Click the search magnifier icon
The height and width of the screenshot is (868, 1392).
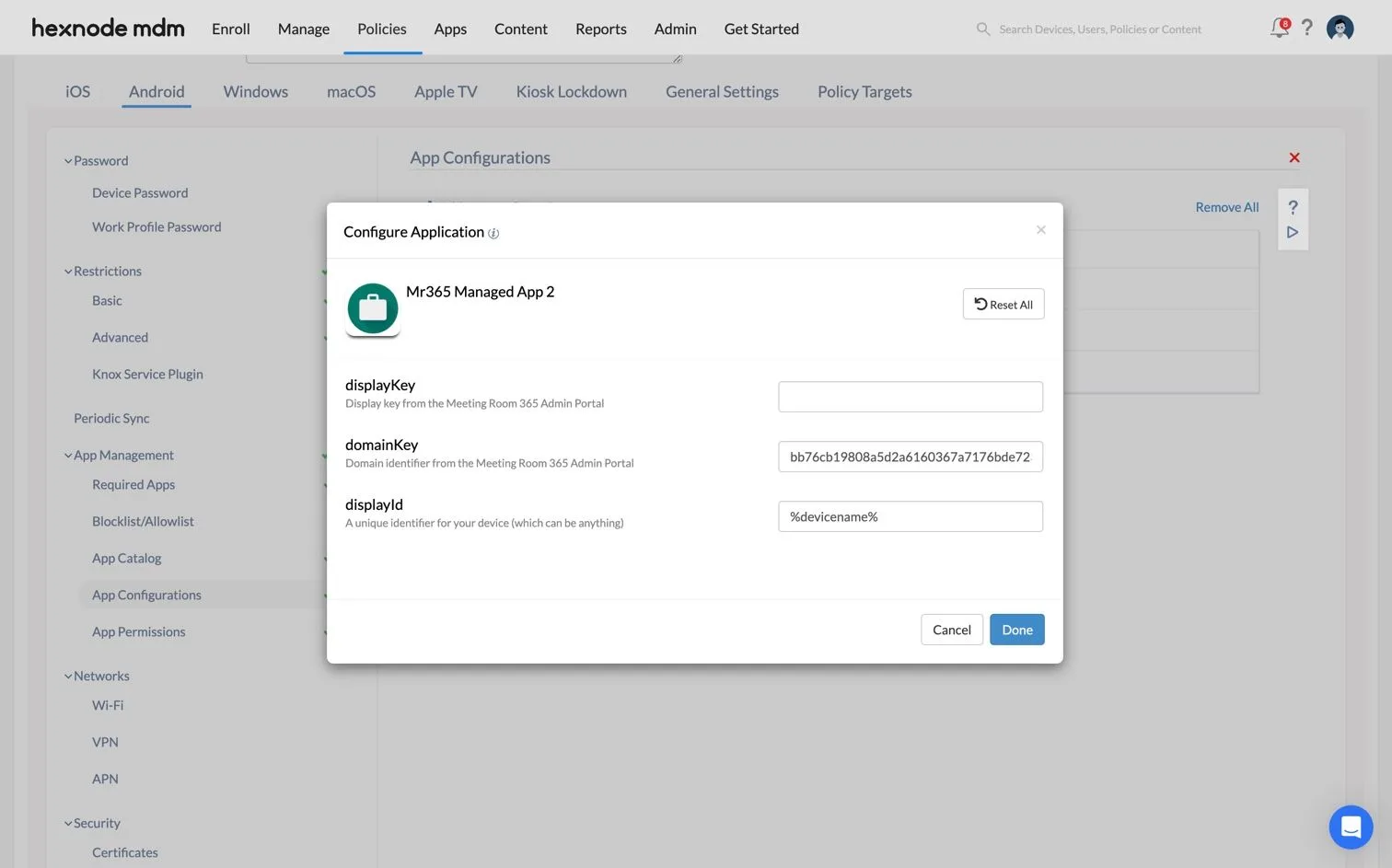(982, 29)
